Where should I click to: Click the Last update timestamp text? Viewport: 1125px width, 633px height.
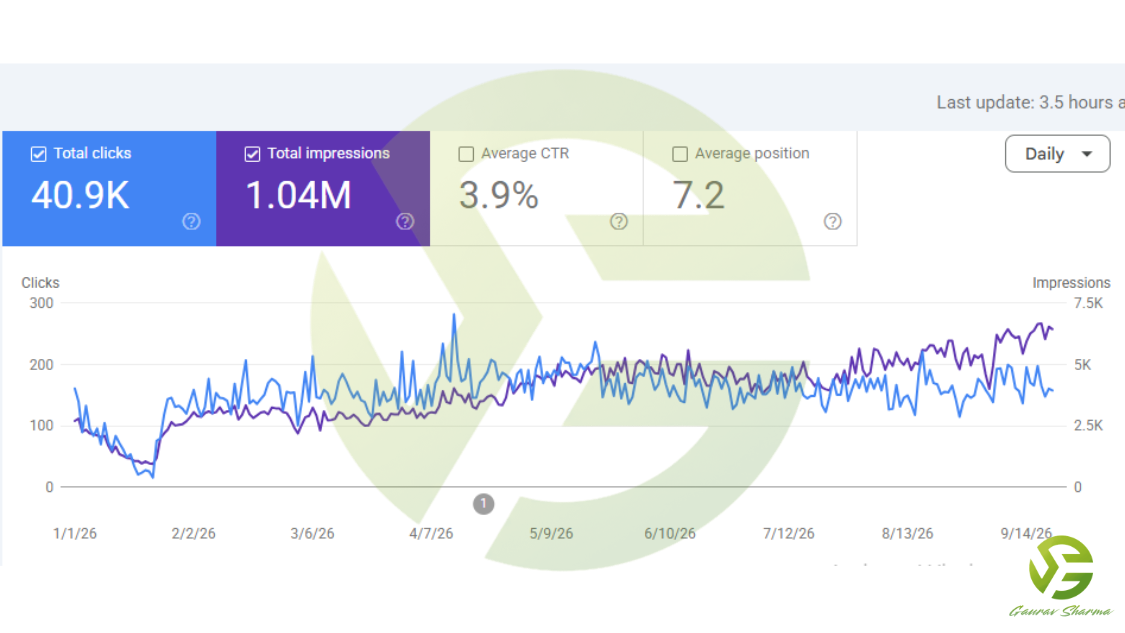[x=1030, y=103]
